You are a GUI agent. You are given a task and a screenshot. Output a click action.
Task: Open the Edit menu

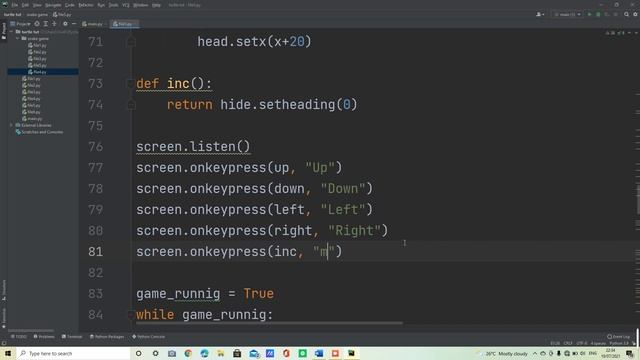click(25, 5)
